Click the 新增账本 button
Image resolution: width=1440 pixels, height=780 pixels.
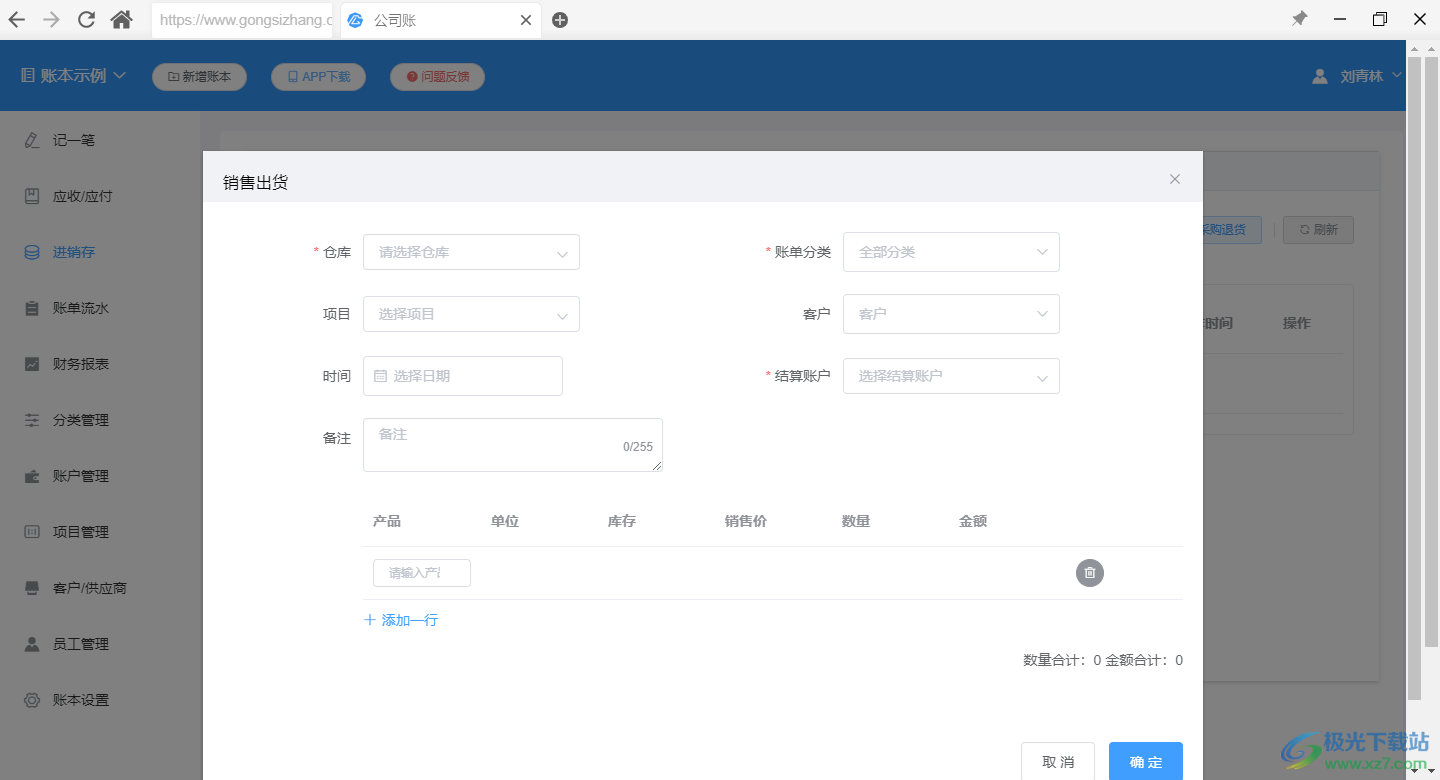[199, 76]
